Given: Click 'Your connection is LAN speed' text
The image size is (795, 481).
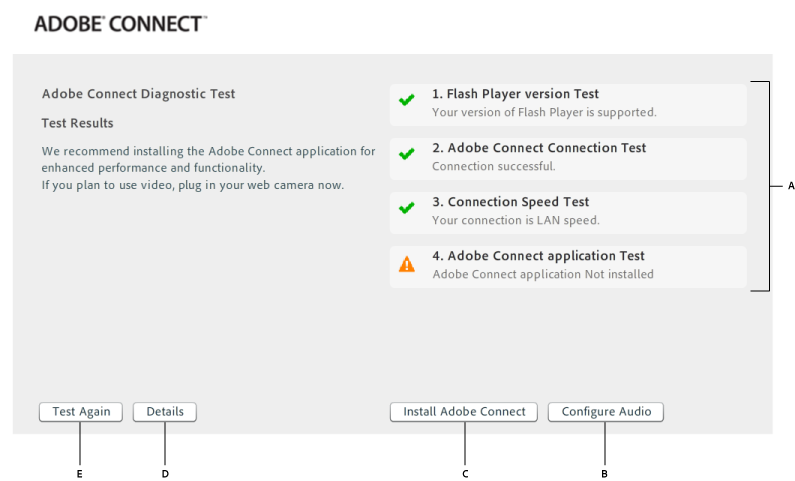Looking at the screenshot, I should (x=516, y=220).
